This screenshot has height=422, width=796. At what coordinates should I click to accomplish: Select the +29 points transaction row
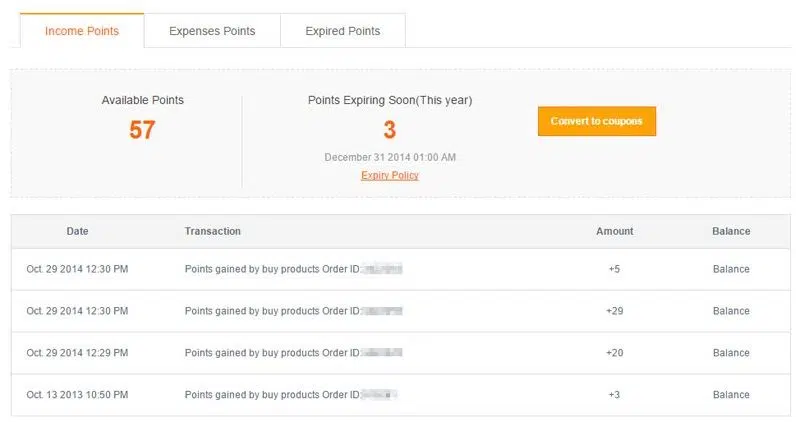[401, 311]
